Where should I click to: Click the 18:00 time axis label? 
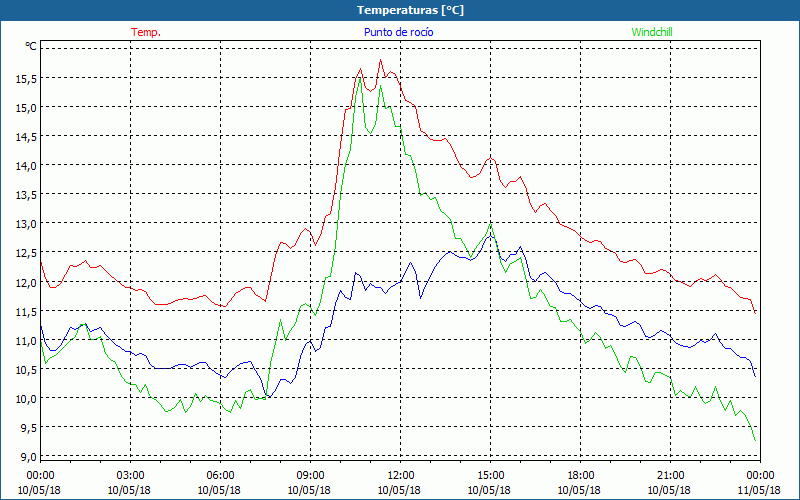581,476
